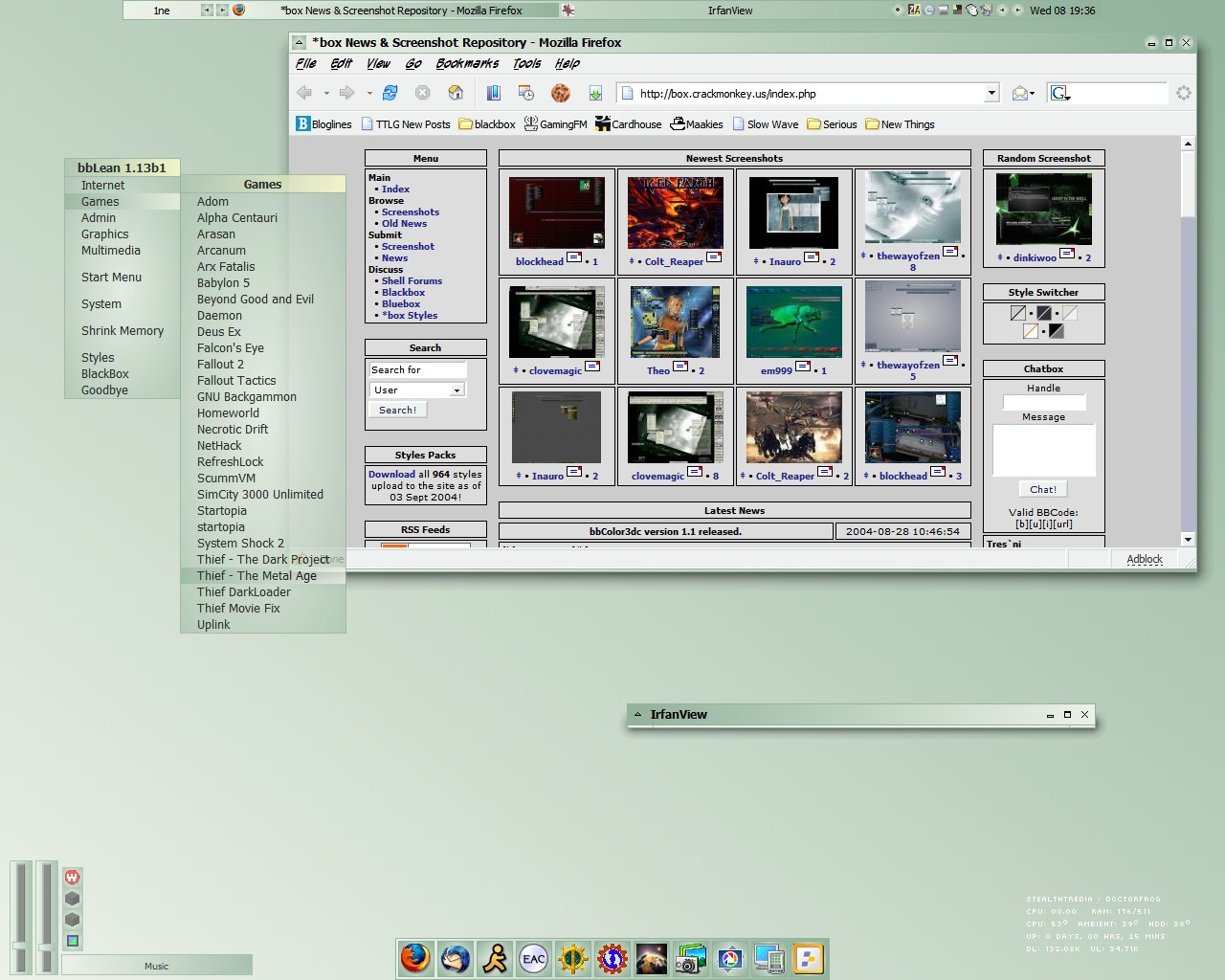The width and height of the screenshot is (1225, 980).
Task: Click the mail envelope toolbar icon
Action: [x=1019, y=93]
